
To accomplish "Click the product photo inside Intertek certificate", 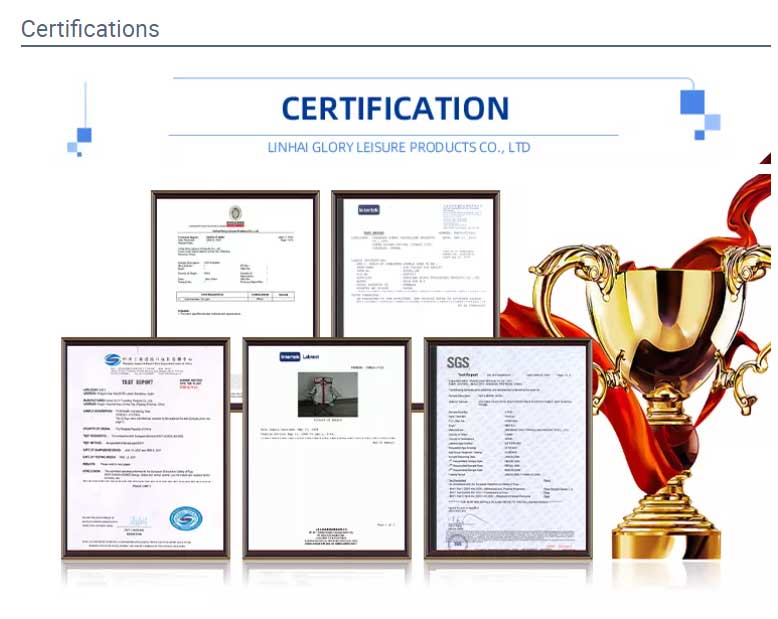I will coord(327,395).
